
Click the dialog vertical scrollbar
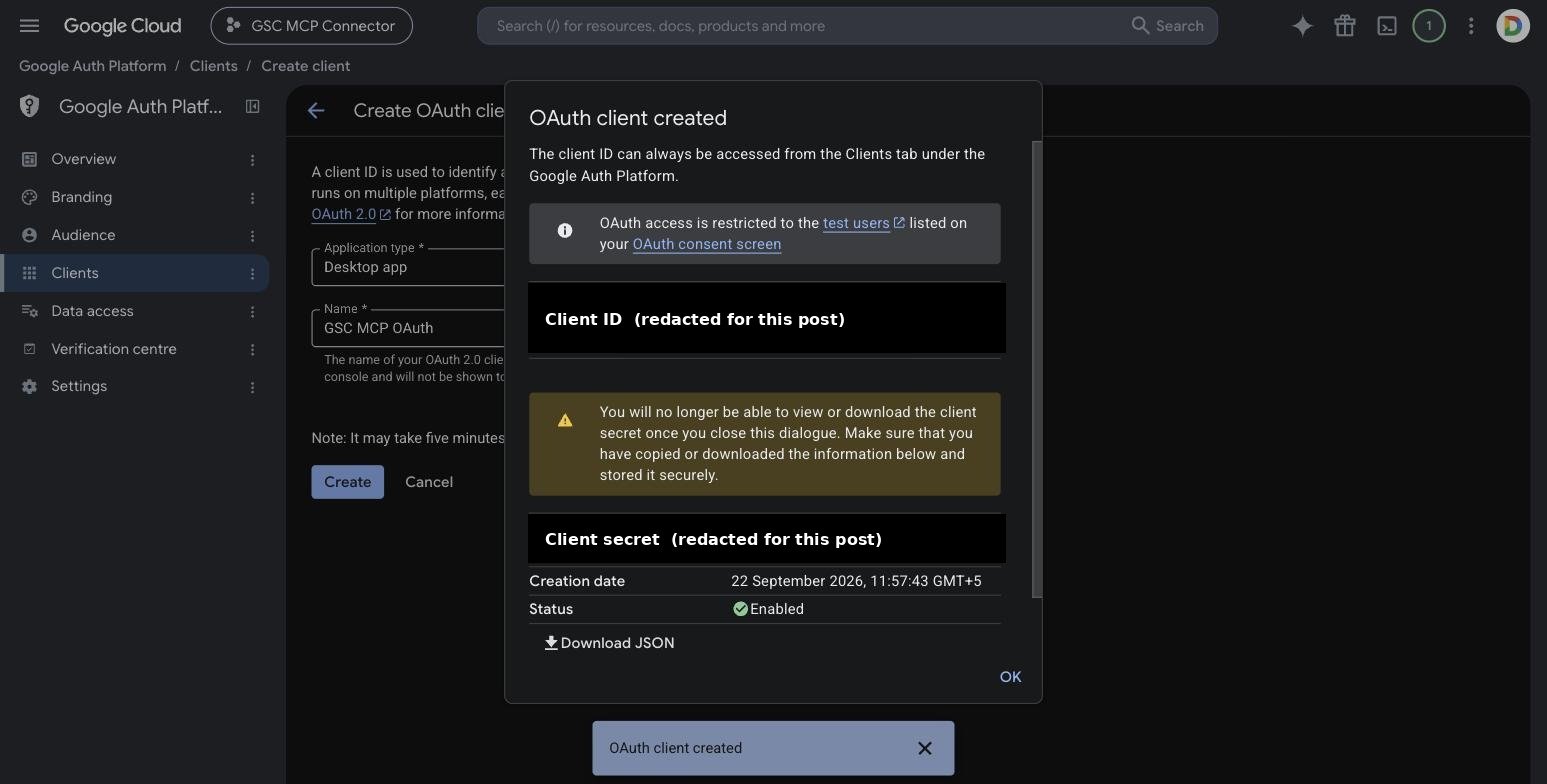click(x=1037, y=369)
